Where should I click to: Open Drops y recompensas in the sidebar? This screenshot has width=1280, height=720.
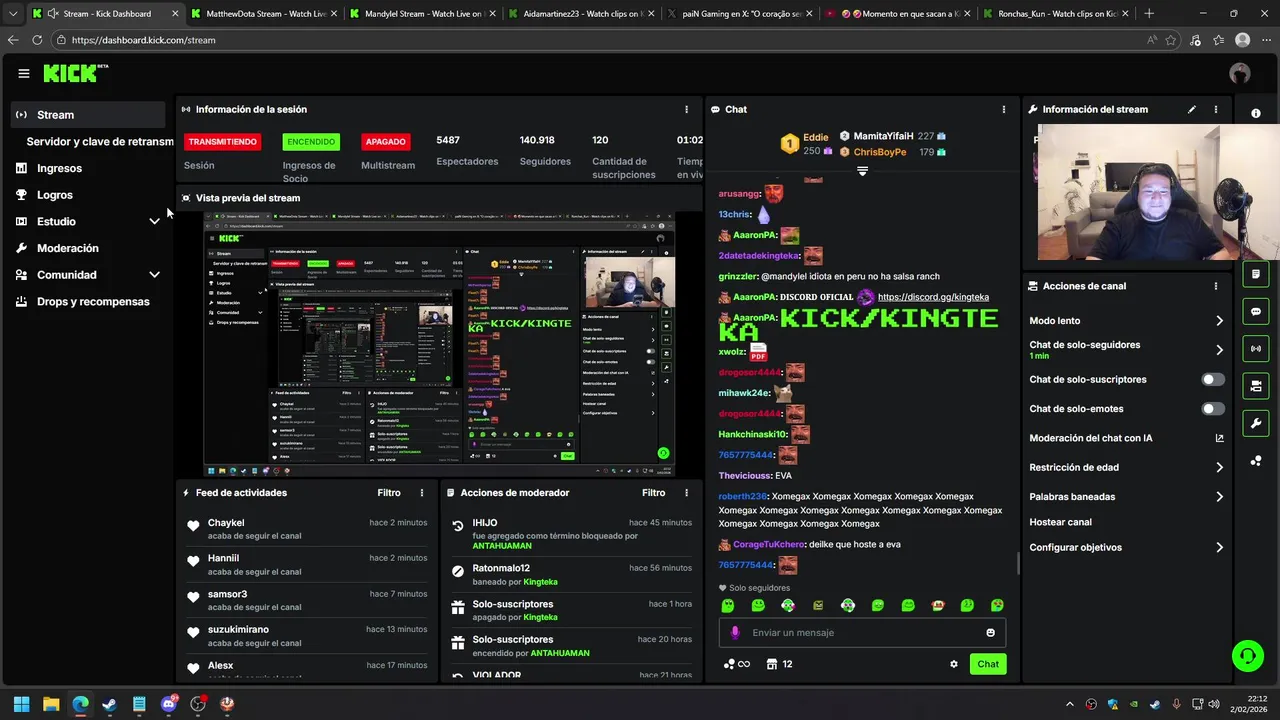(x=88, y=302)
